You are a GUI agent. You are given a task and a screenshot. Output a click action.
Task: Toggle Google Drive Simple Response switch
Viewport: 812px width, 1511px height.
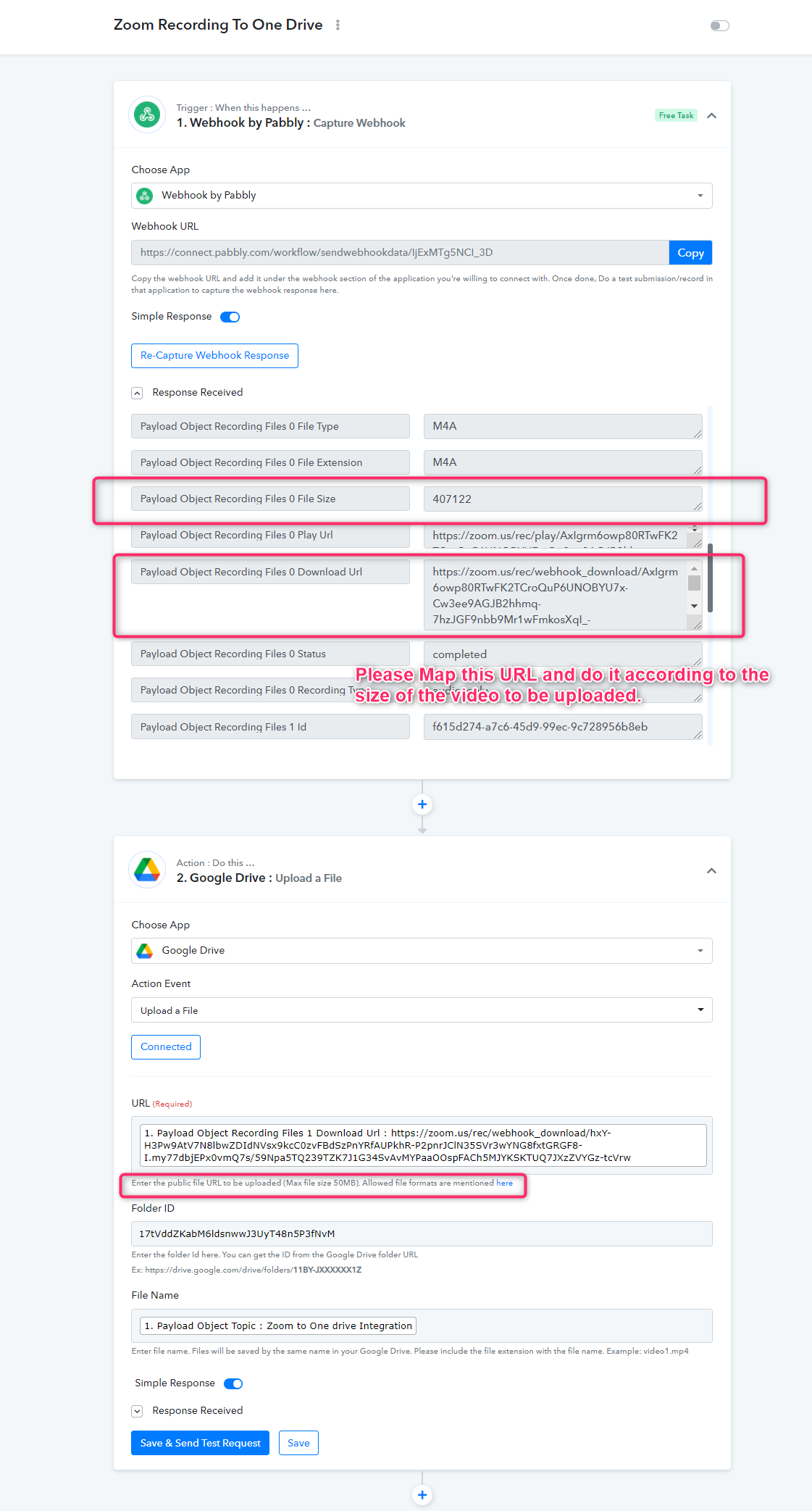coord(233,1383)
